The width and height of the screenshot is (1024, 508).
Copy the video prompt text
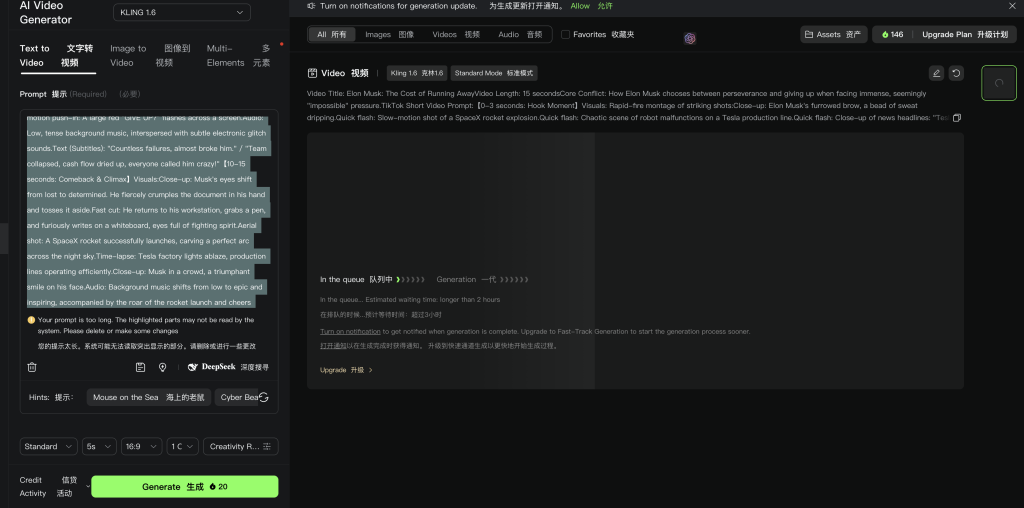(x=957, y=118)
